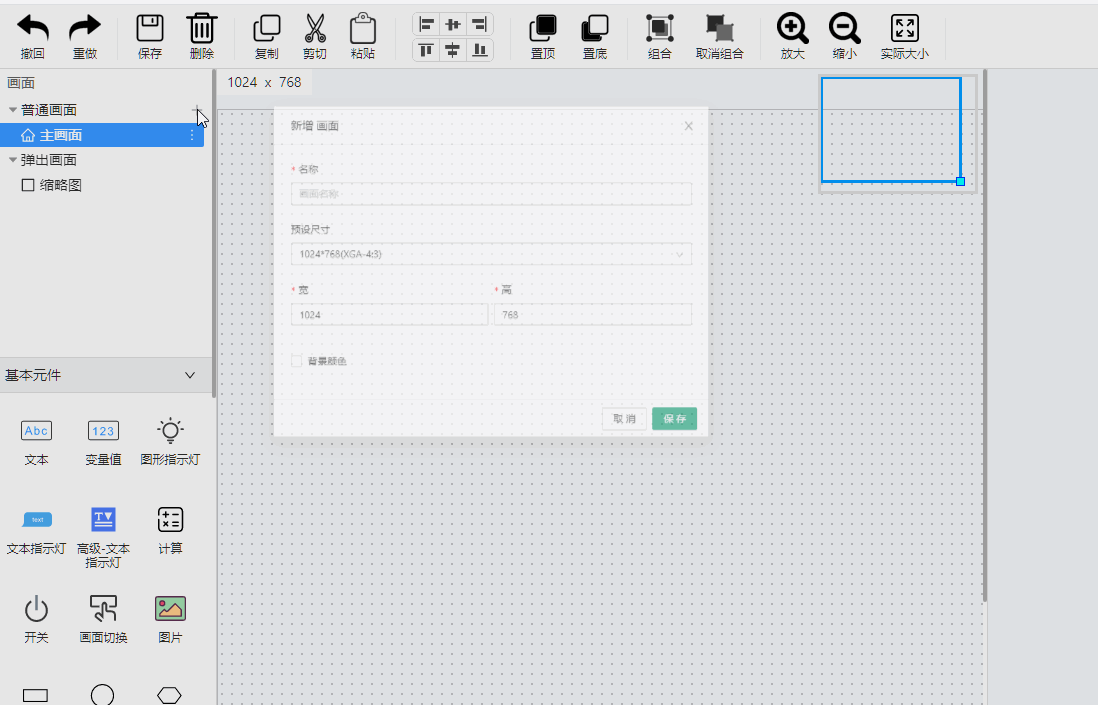The image size is (1098, 705).
Task: Click the name (名称) input field
Action: (490, 194)
